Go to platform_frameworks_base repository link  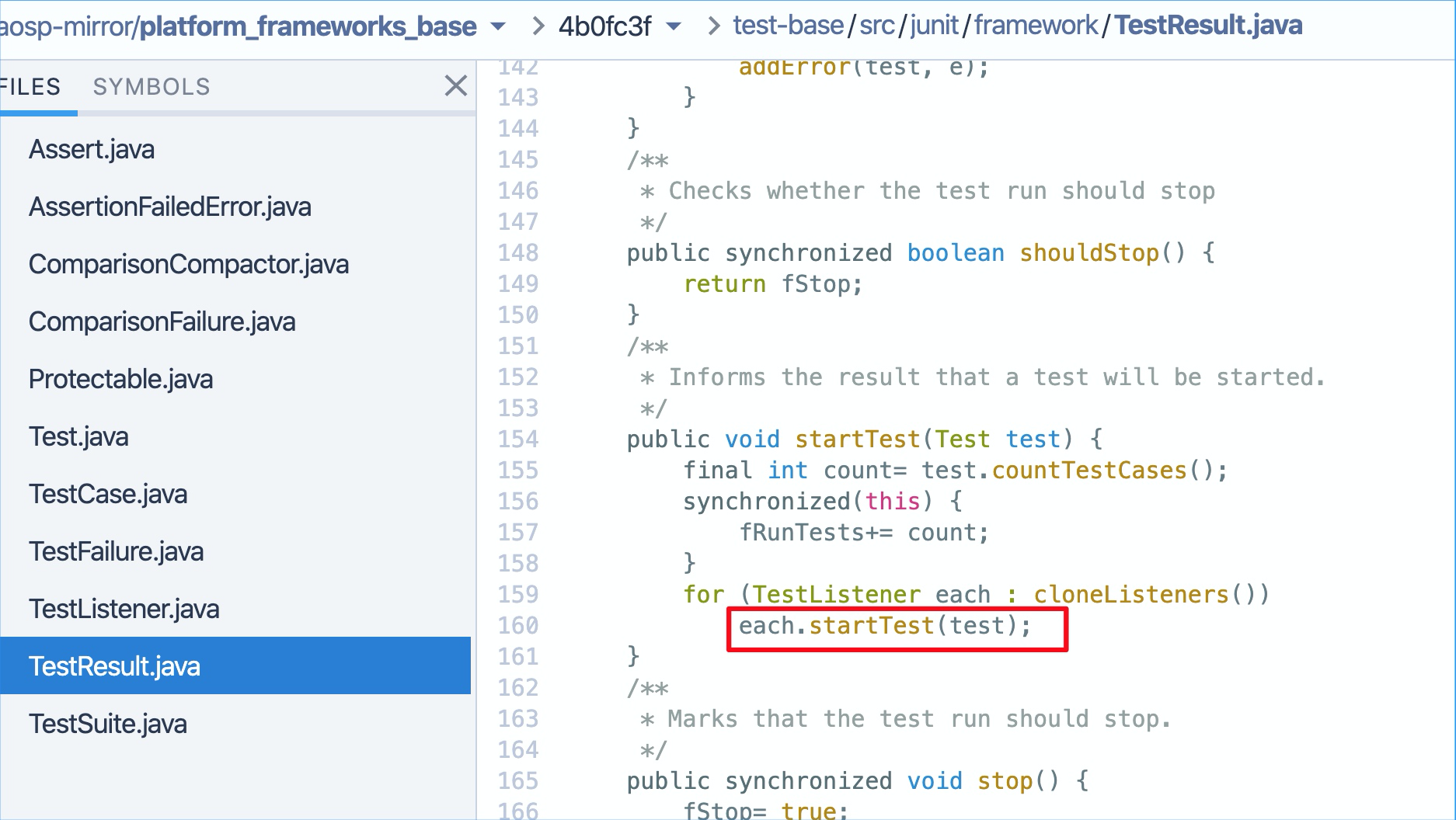[x=308, y=26]
